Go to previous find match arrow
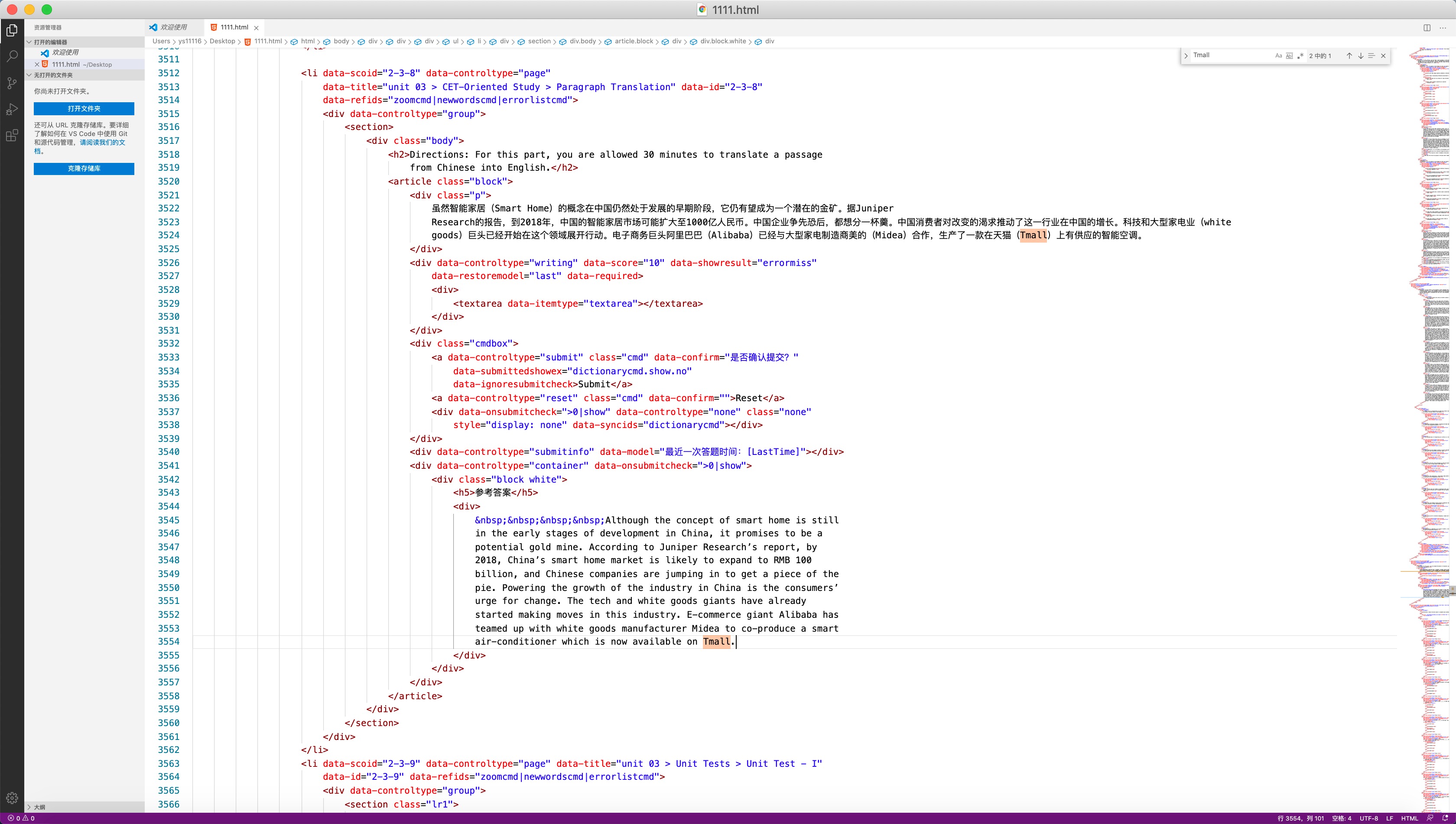Viewport: 1456px width, 824px height. pos(1349,55)
